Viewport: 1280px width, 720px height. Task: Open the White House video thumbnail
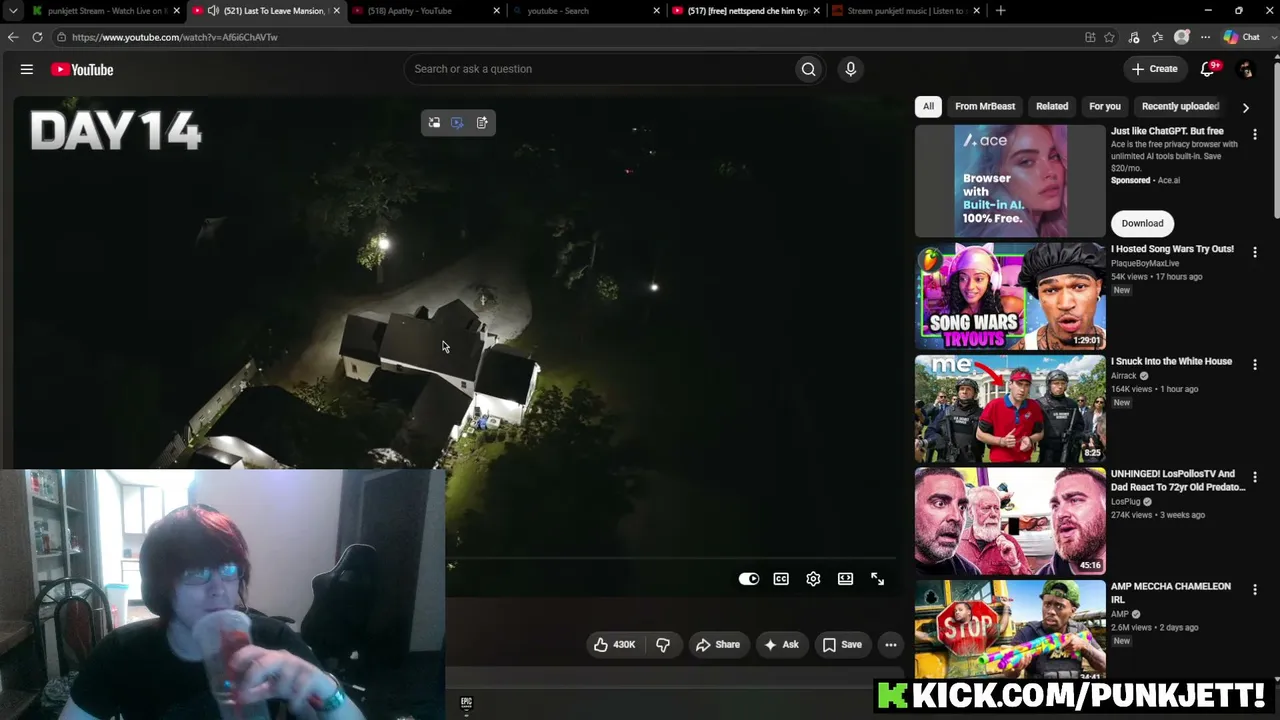pyautogui.click(x=1010, y=409)
